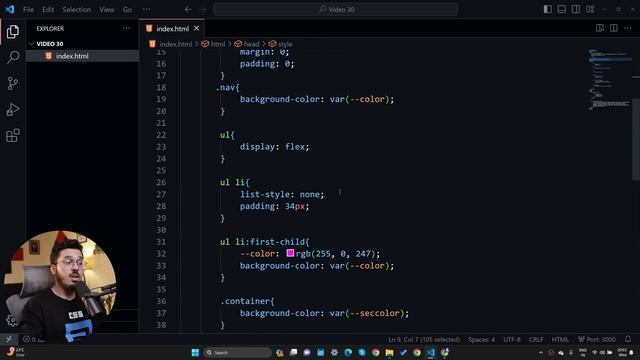Change encoding via UTF-8
Viewport: 640px width, 360px height.
tap(512, 340)
